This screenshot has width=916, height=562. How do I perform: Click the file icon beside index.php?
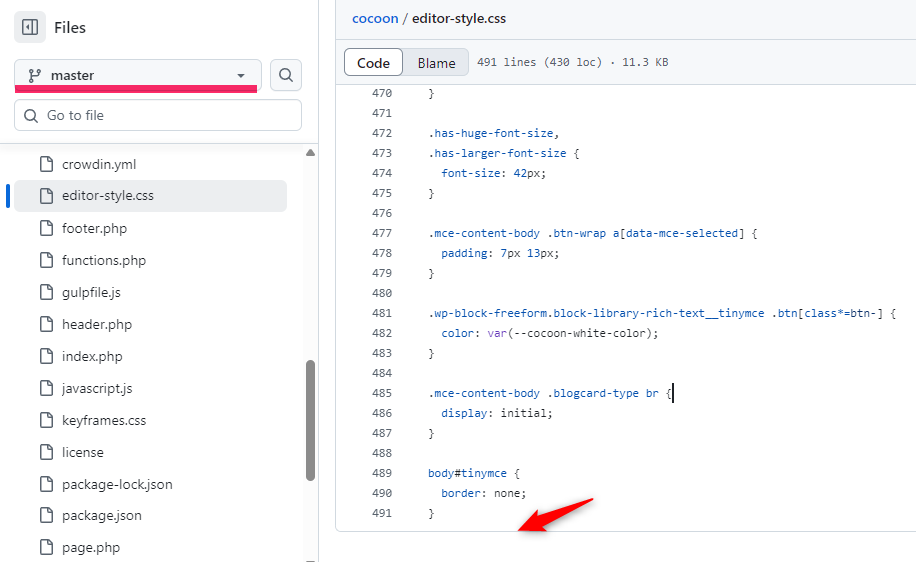[x=46, y=356]
